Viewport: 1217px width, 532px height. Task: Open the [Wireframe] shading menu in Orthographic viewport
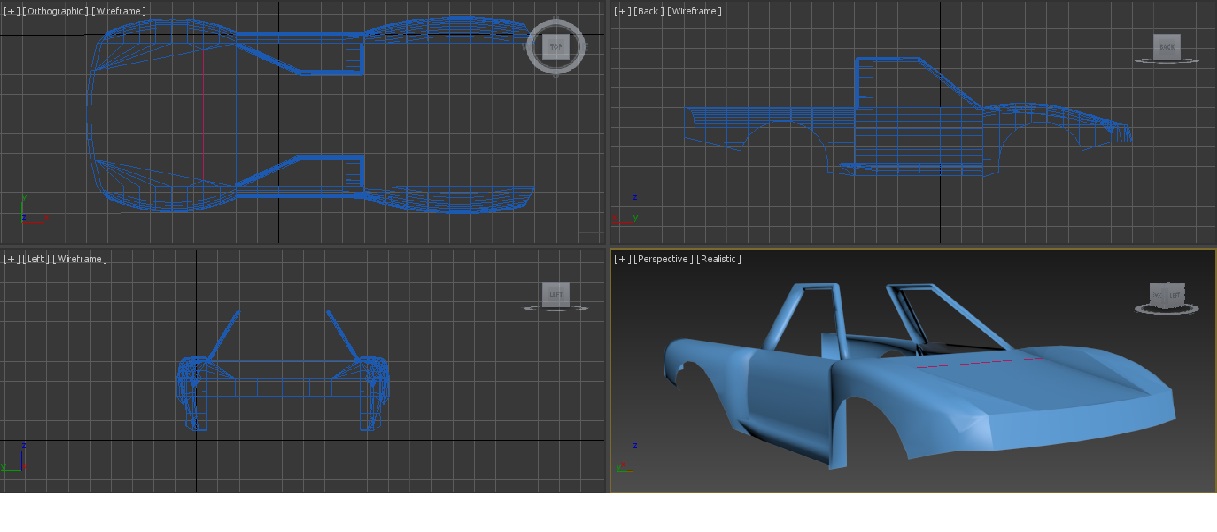click(x=118, y=11)
